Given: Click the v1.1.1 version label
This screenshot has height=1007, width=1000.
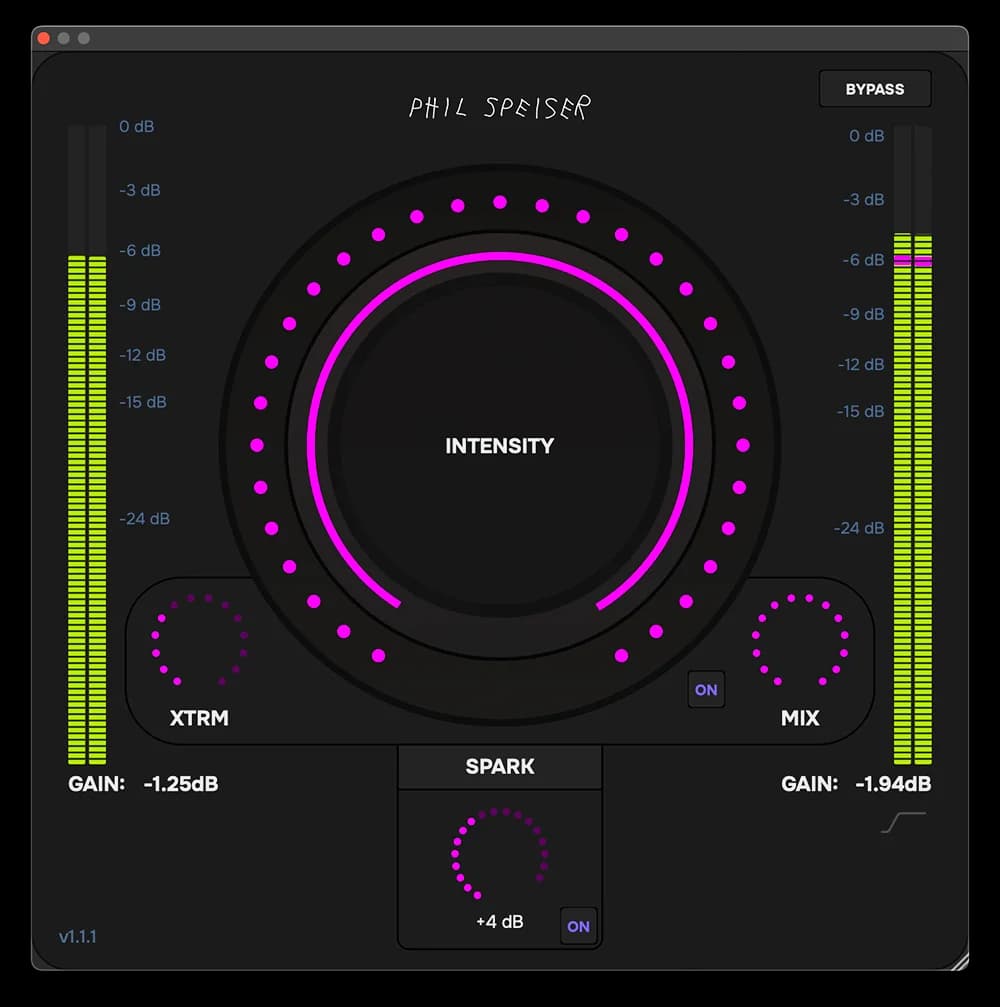Looking at the screenshot, I should click(x=78, y=936).
